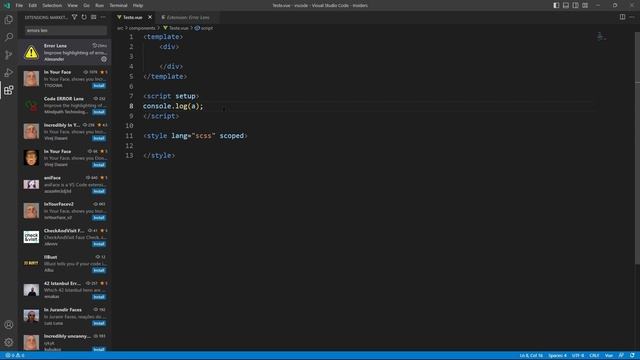This screenshot has height=360, width=640.
Task: Split the editor to the right
Action: tap(622, 17)
